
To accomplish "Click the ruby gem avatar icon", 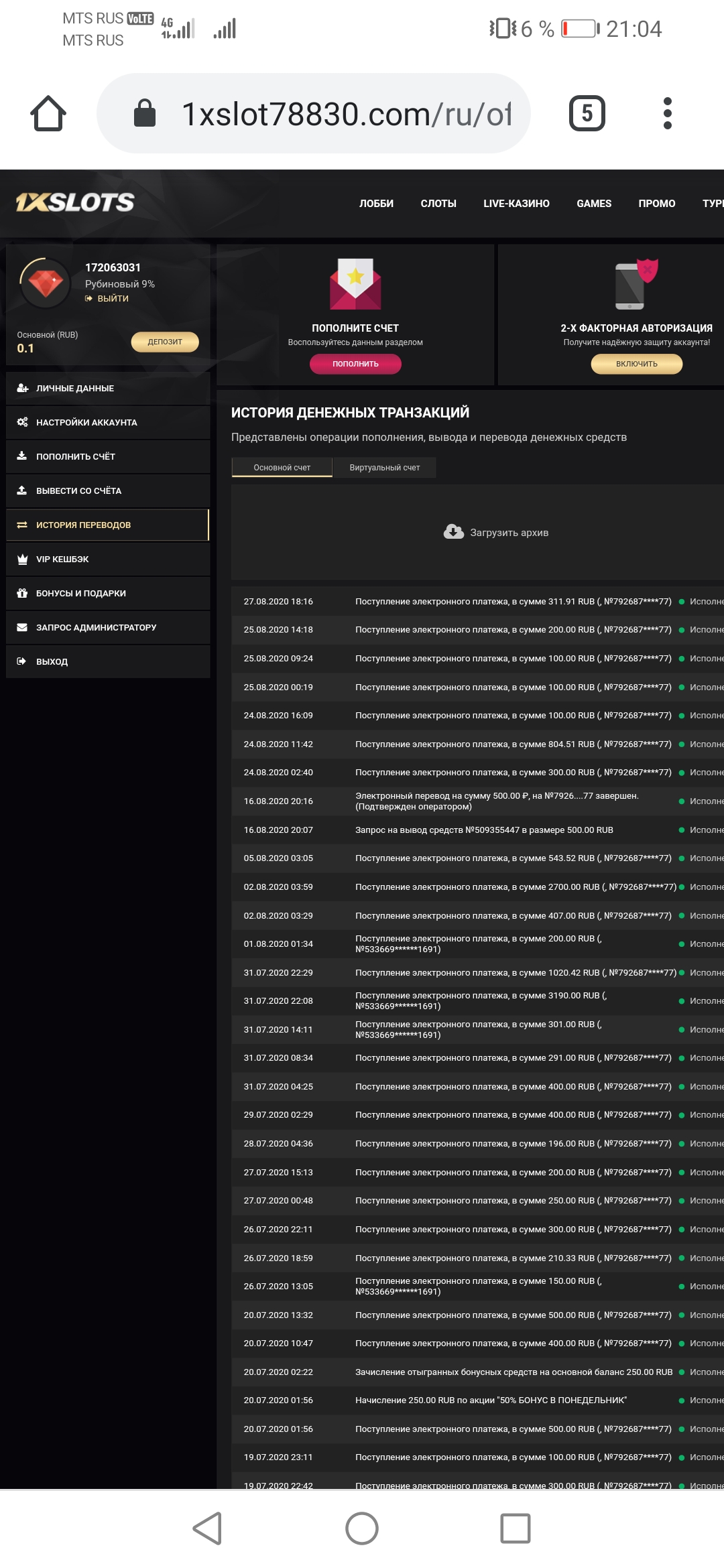I will [46, 283].
